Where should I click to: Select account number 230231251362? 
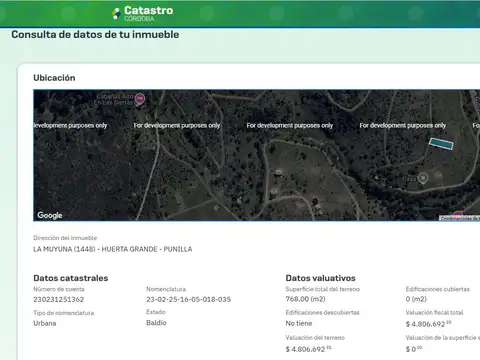pos(59,299)
